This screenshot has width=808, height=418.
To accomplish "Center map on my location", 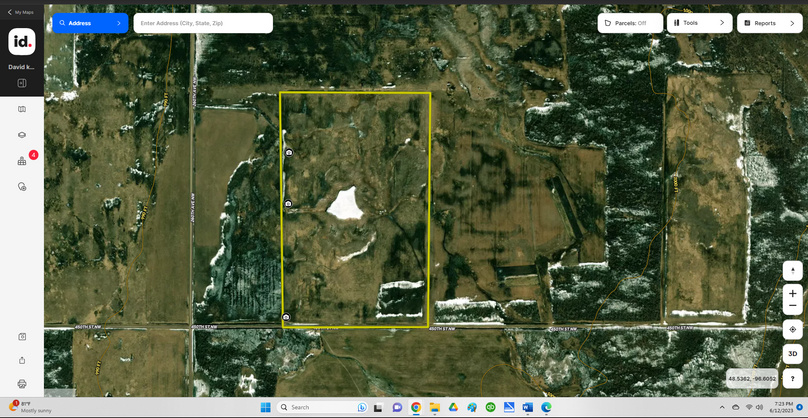I will (792, 329).
